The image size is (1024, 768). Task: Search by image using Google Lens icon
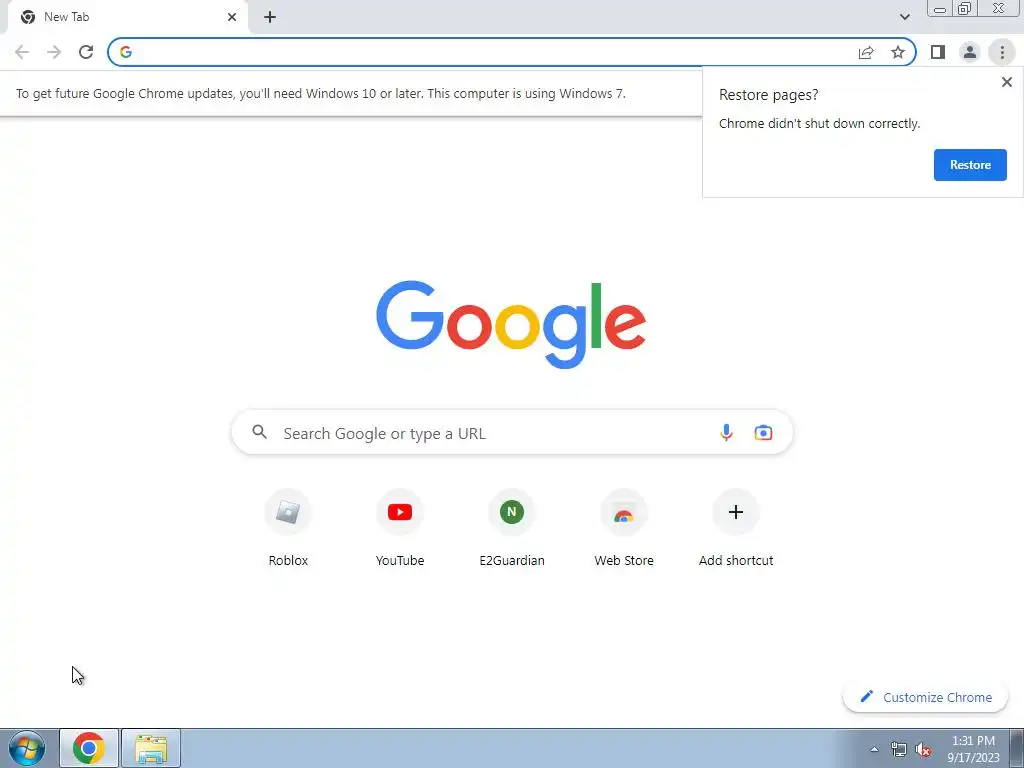[x=763, y=432]
